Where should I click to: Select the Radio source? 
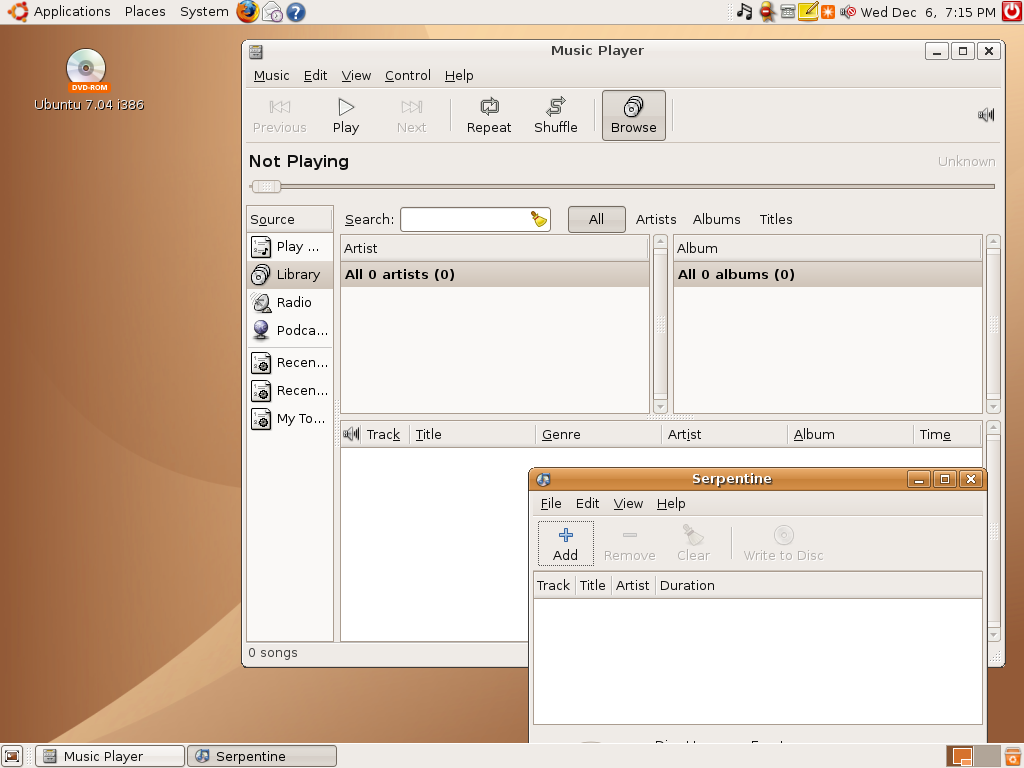(x=290, y=302)
